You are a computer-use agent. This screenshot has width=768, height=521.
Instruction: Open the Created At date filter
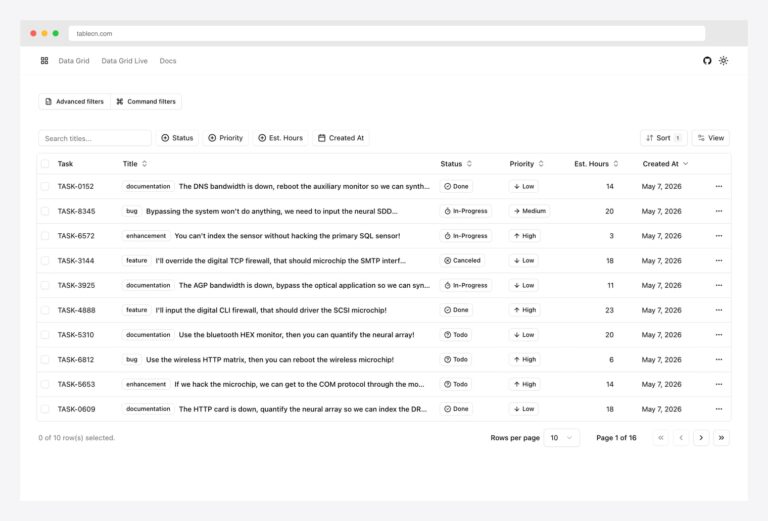tap(341, 138)
